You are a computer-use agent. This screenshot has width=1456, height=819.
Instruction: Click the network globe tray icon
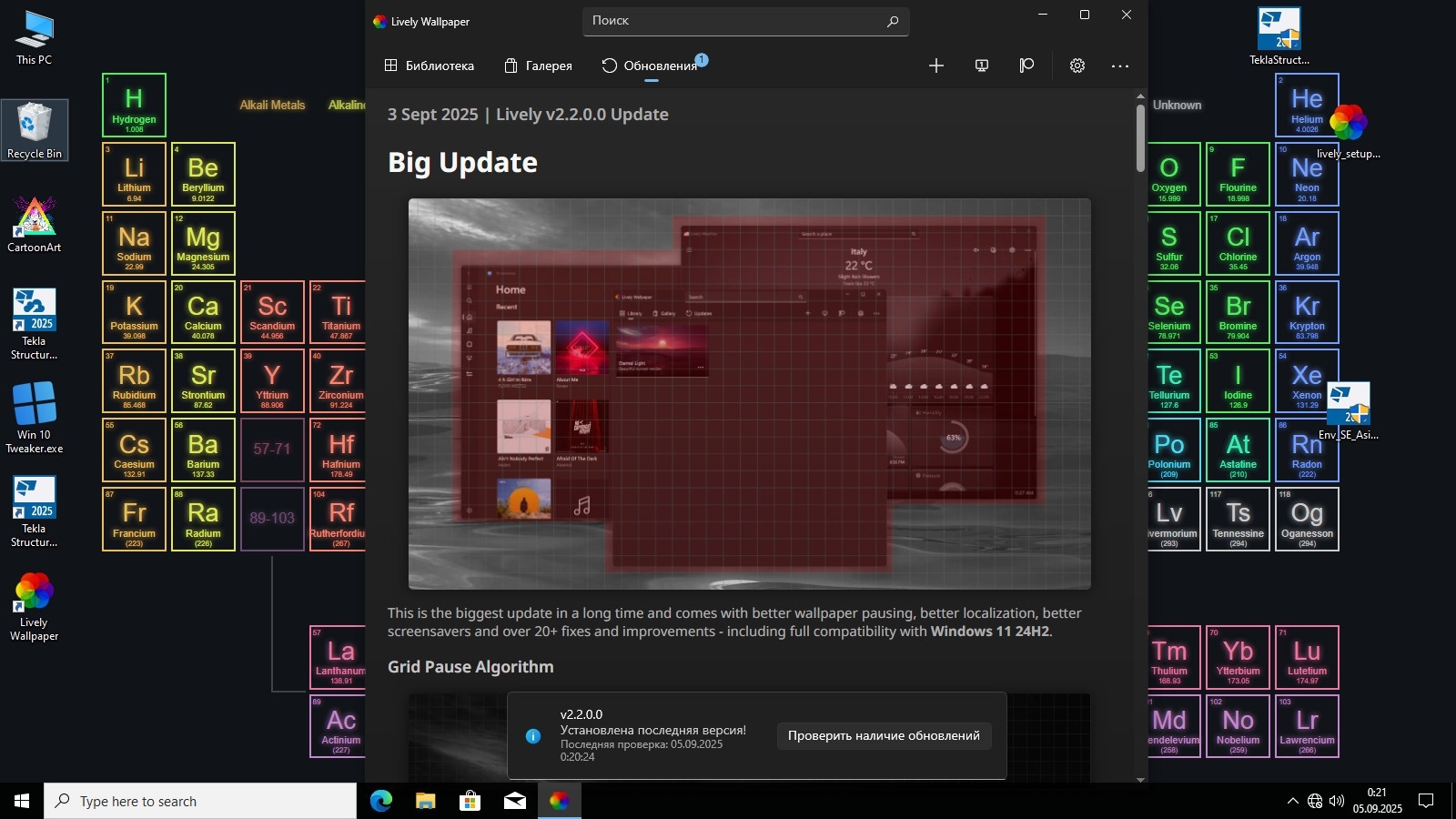click(x=1315, y=801)
